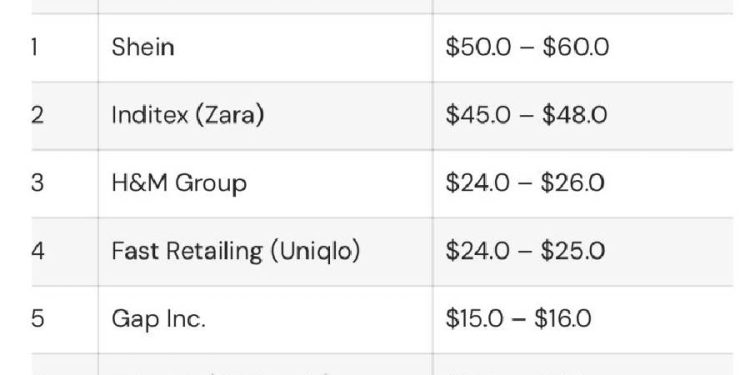Viewport: 750px width, 375px height.
Task: Click rank number 4 cell
Action: point(65,252)
